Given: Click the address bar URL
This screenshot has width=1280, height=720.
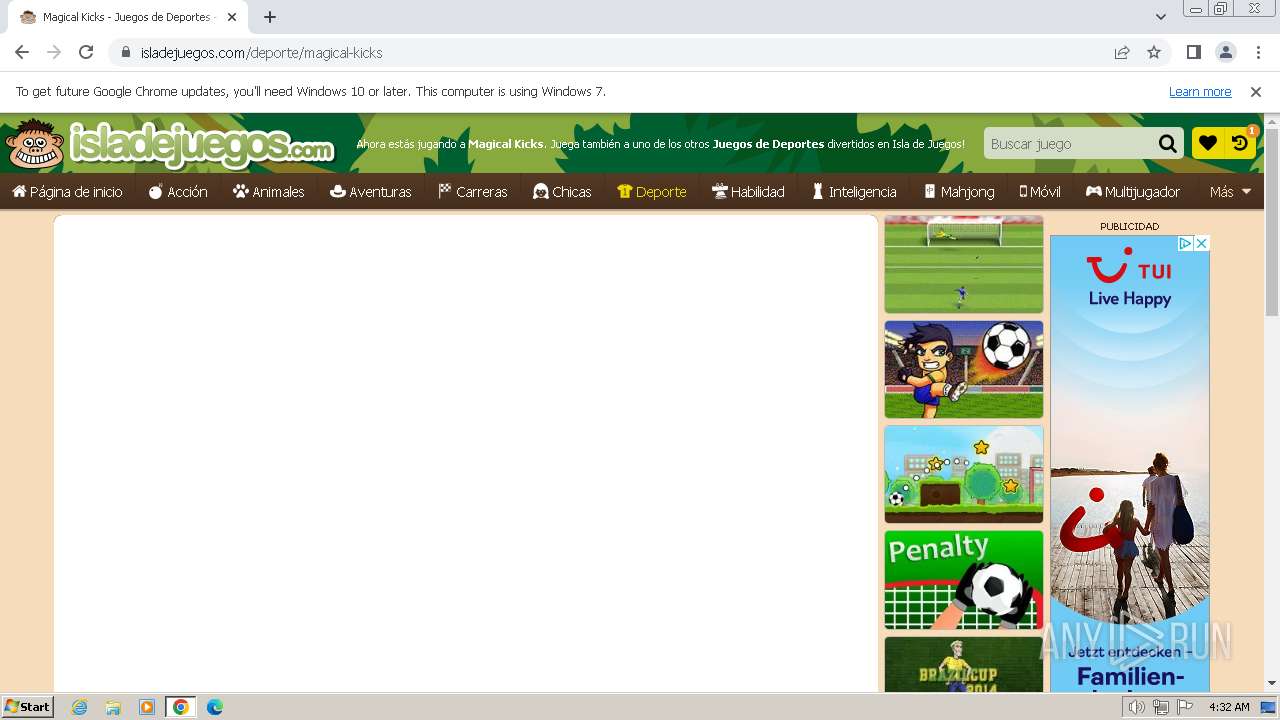Looking at the screenshot, I should click(x=261, y=53).
